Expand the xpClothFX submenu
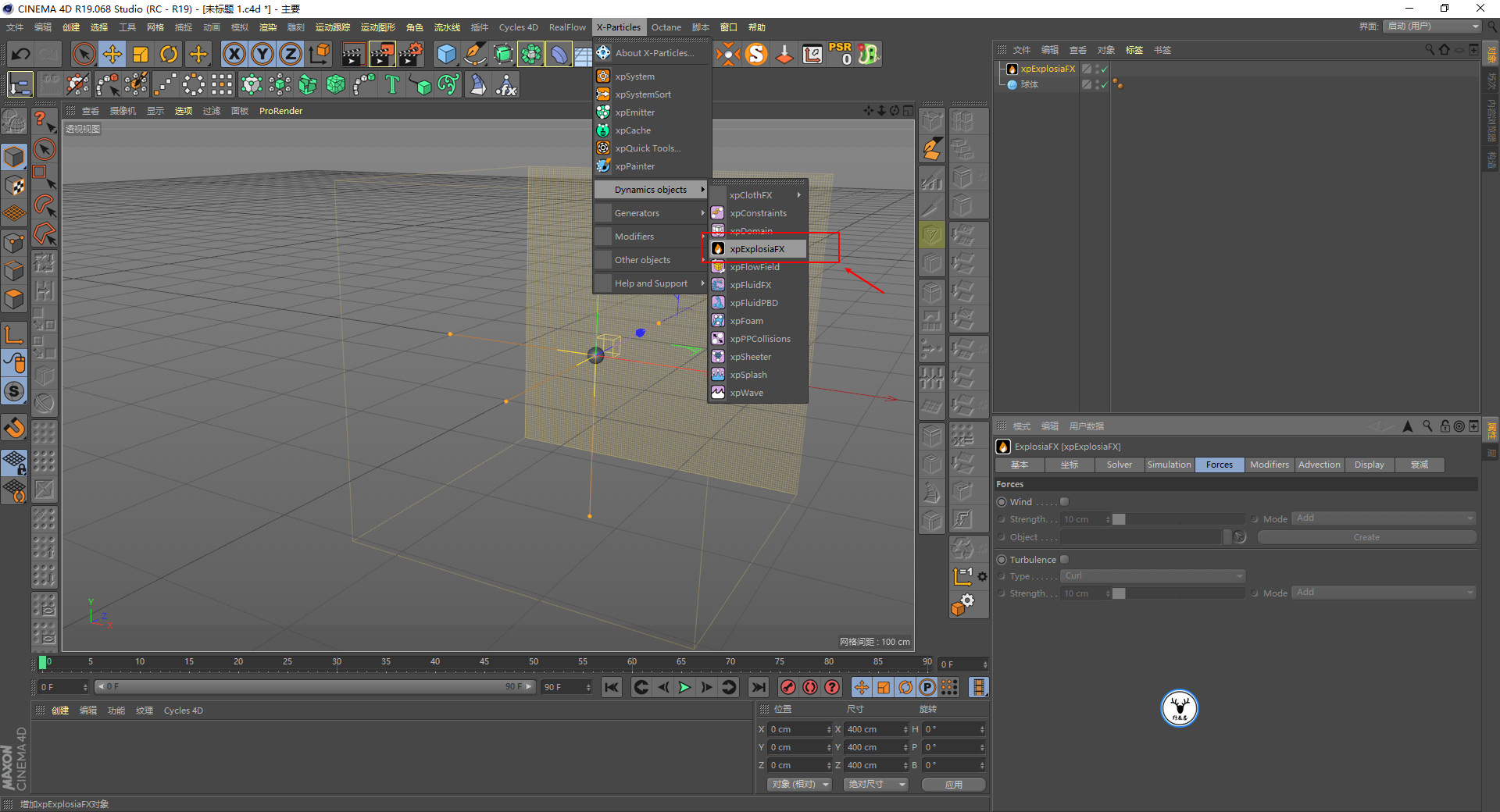This screenshot has height=812, width=1500. point(758,195)
